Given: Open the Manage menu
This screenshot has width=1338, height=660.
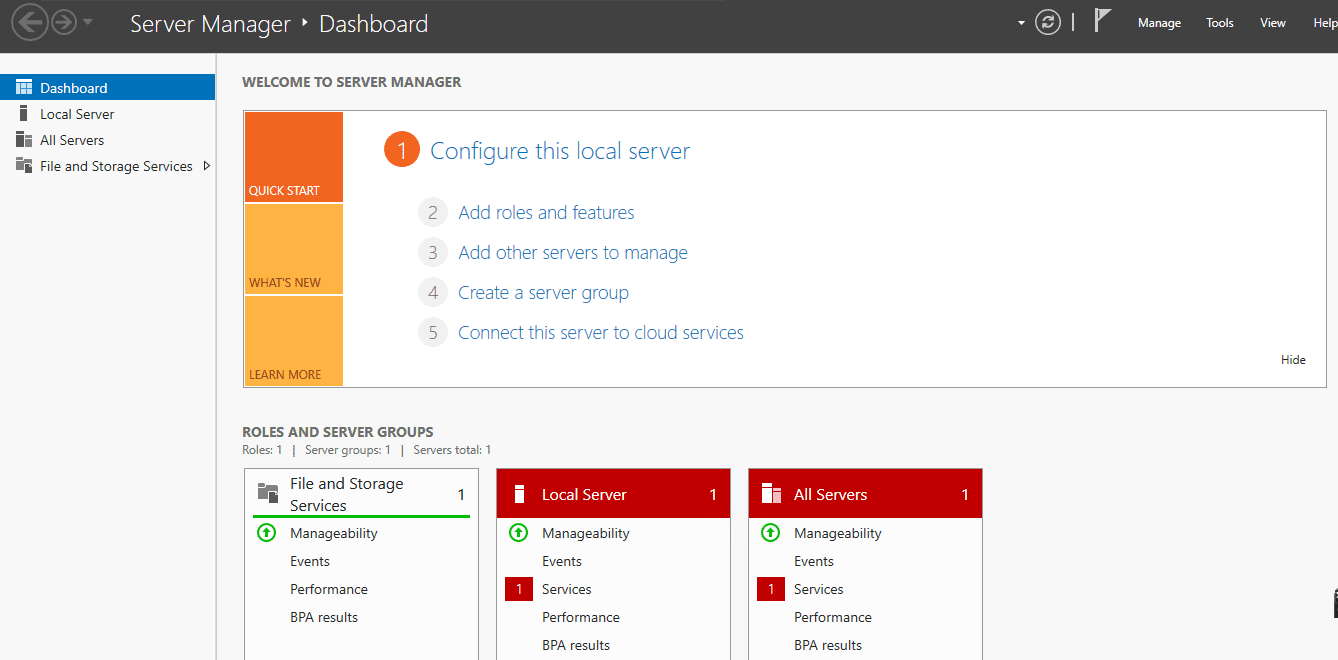Looking at the screenshot, I should coord(1159,22).
